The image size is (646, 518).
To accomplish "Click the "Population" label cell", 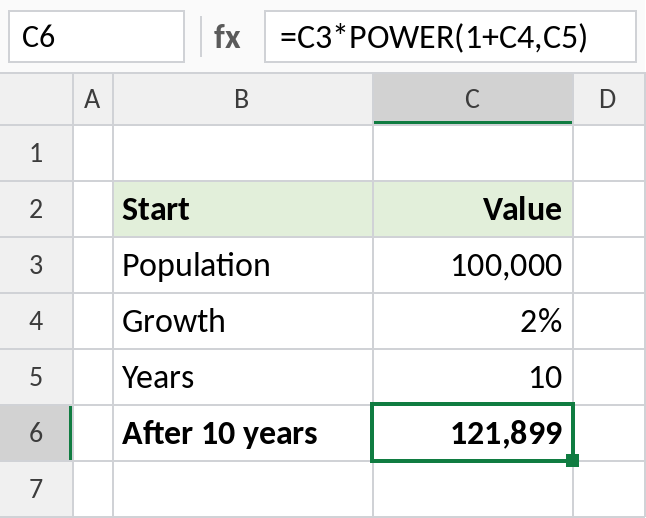I will pos(243,265).
